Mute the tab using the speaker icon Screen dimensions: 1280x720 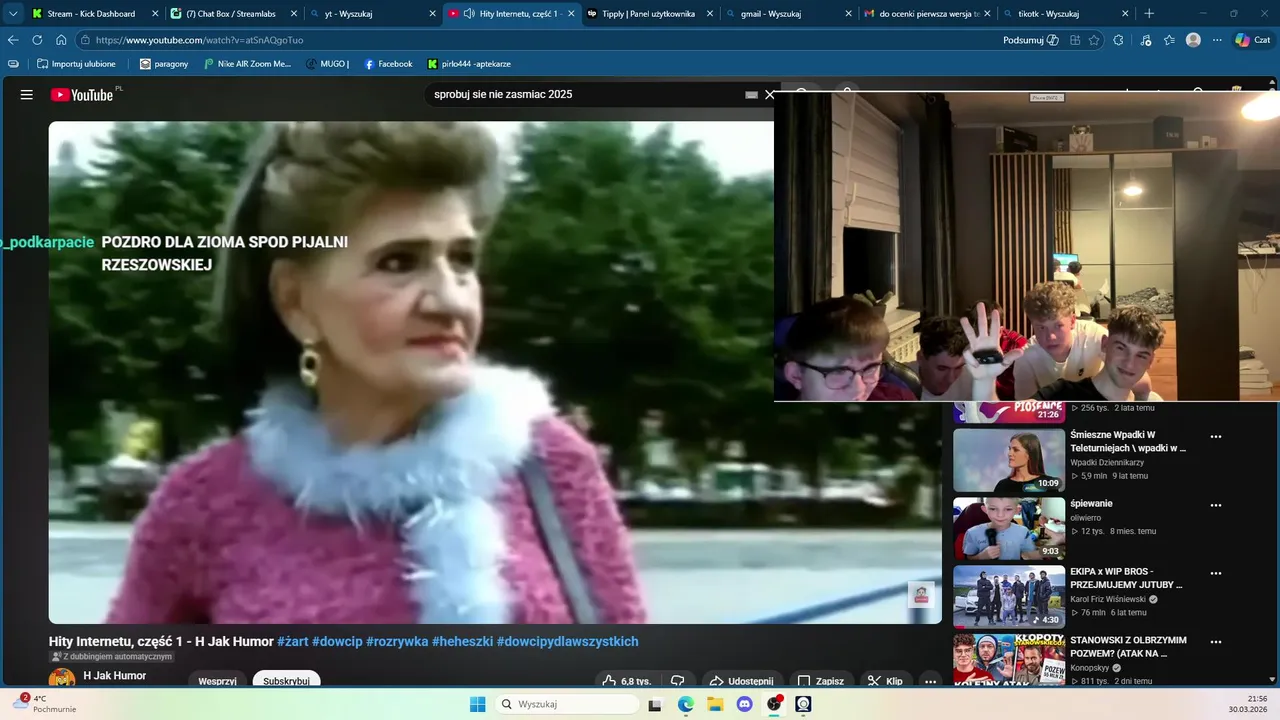click(x=469, y=14)
